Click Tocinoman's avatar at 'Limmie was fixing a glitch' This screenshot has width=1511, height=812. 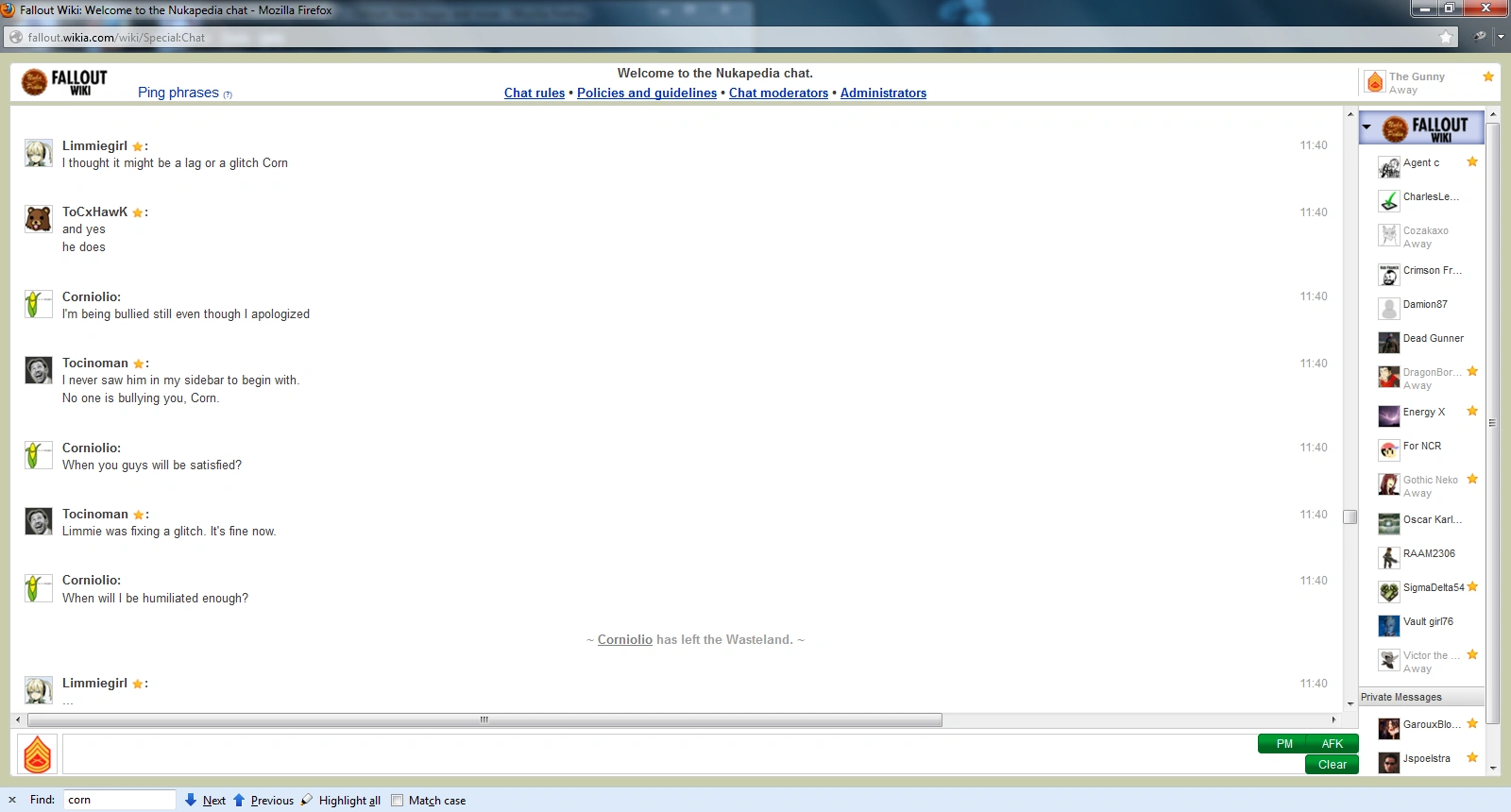coord(39,521)
